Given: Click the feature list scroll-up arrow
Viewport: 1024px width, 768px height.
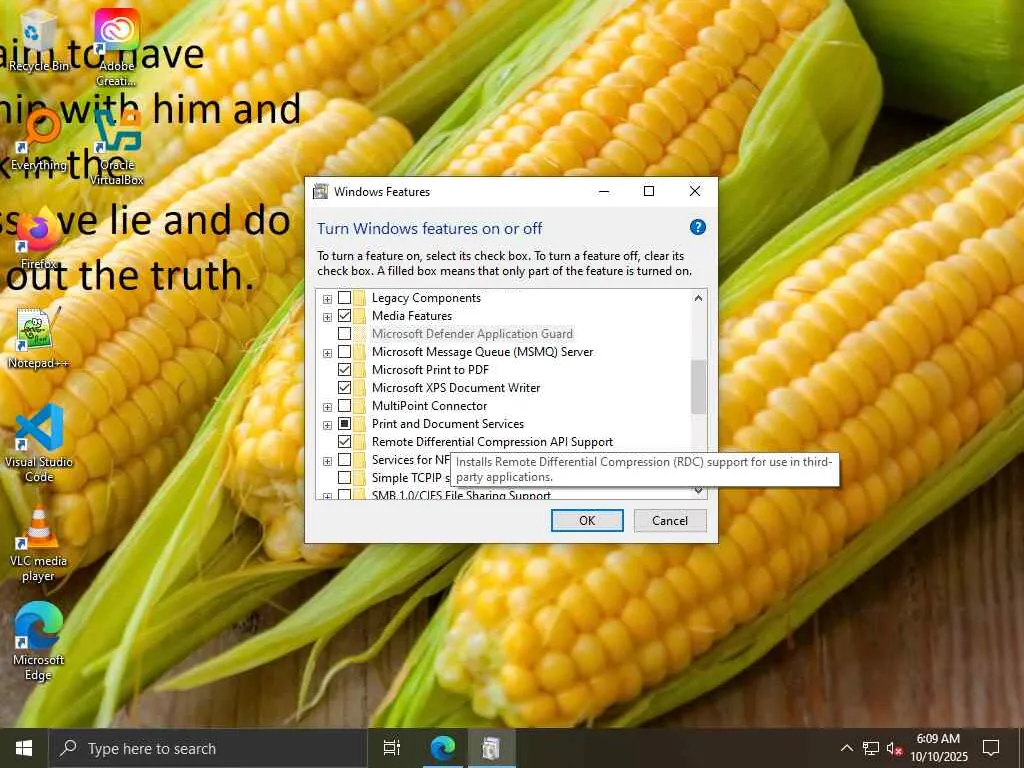Looking at the screenshot, I should pyautogui.click(x=698, y=298).
